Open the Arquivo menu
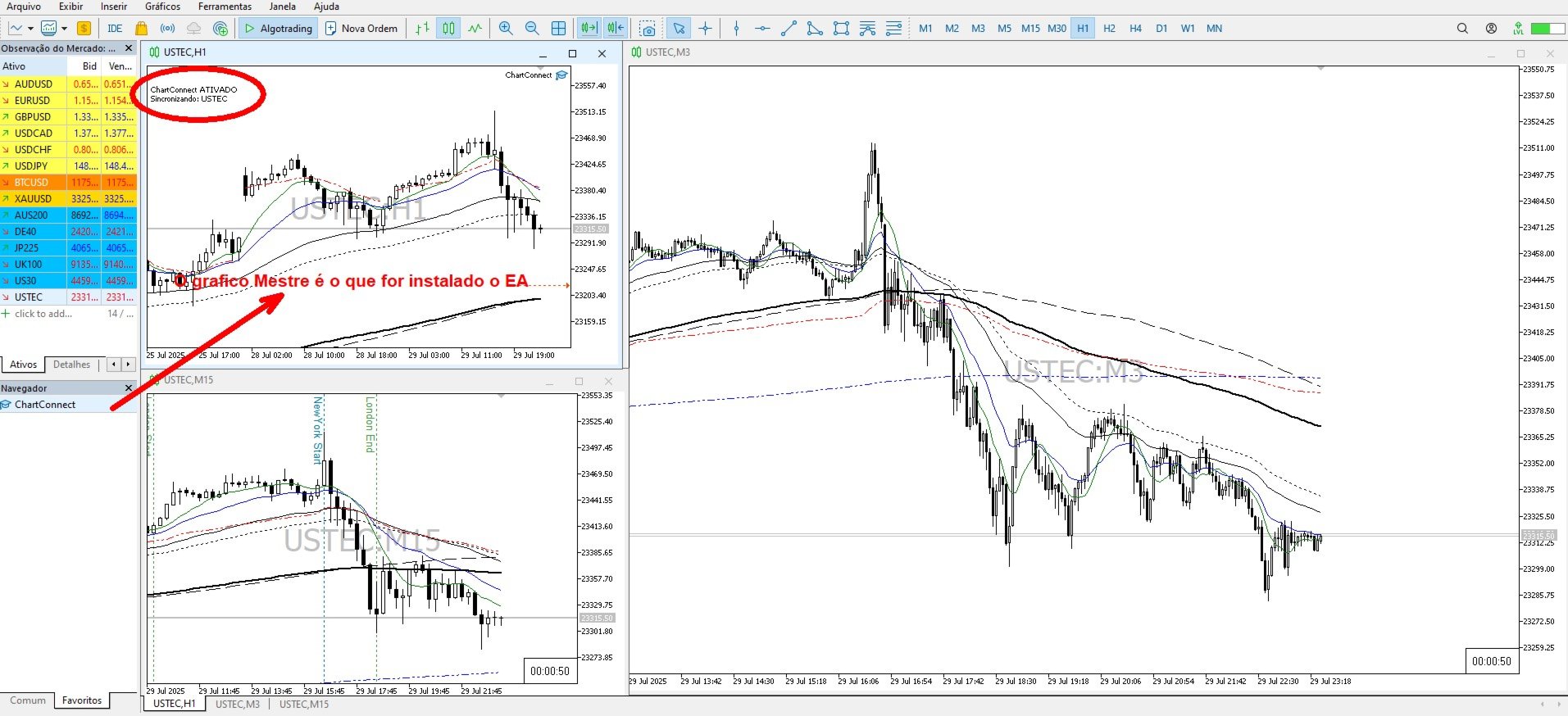The height and width of the screenshot is (716, 1568). (x=24, y=7)
